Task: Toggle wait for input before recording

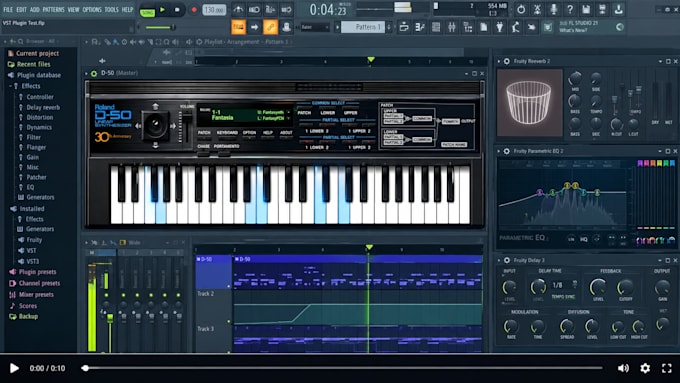Action: coord(254,10)
